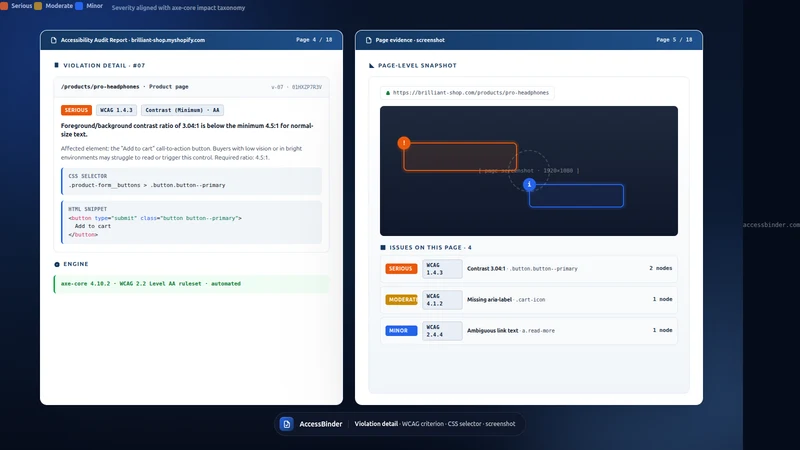Click the Violation detail caption text
Image resolution: width=800 pixels, height=450 pixels.
(376, 424)
